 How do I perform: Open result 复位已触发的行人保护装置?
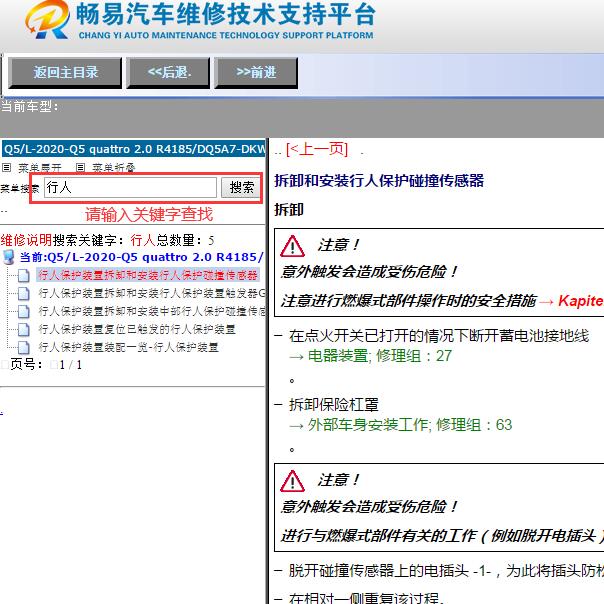tap(137, 329)
